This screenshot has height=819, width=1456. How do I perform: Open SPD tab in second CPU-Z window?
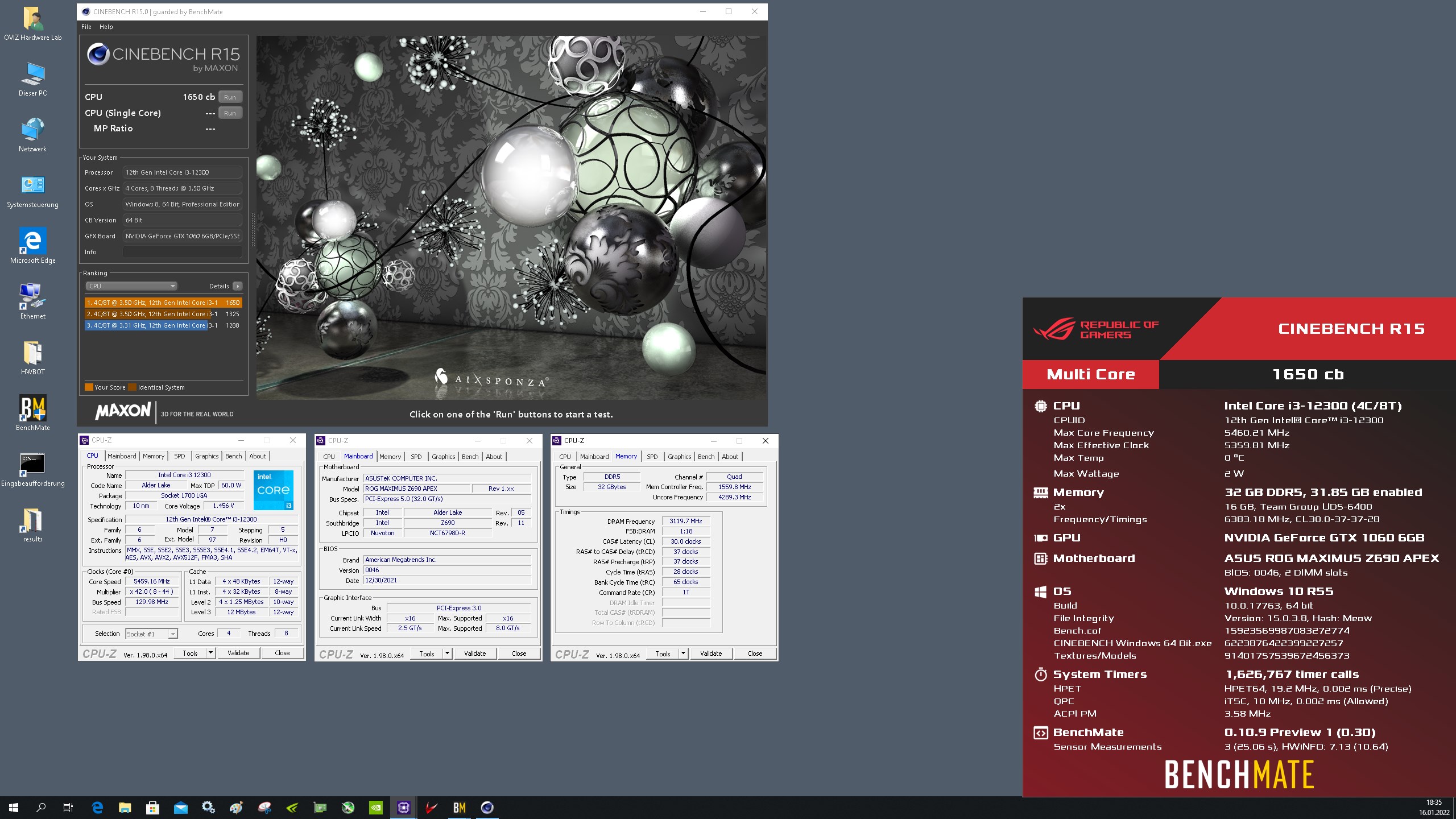coord(416,457)
